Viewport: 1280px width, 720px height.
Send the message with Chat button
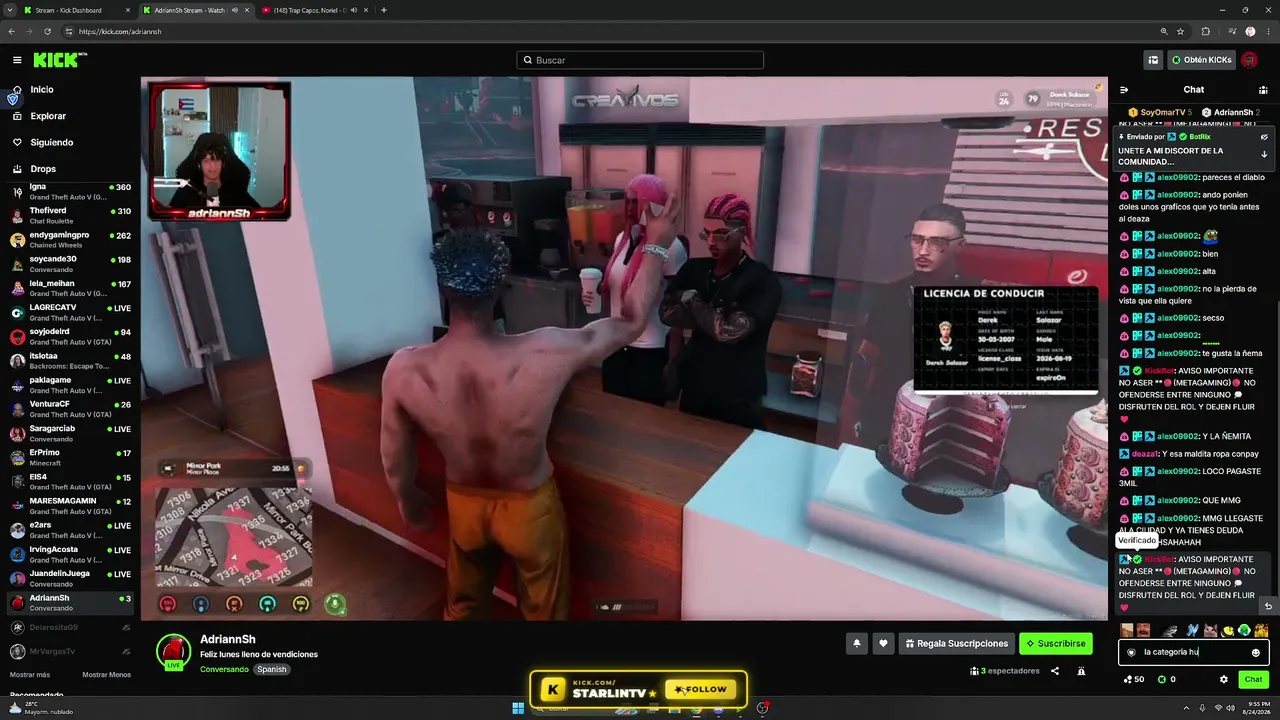1254,680
